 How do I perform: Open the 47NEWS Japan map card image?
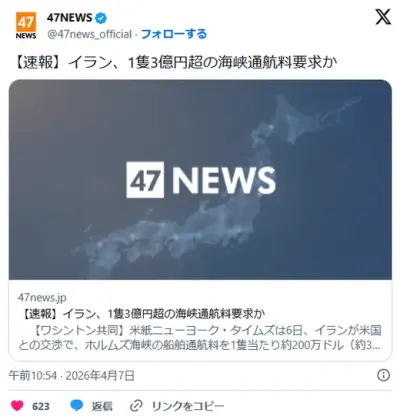pos(200,180)
